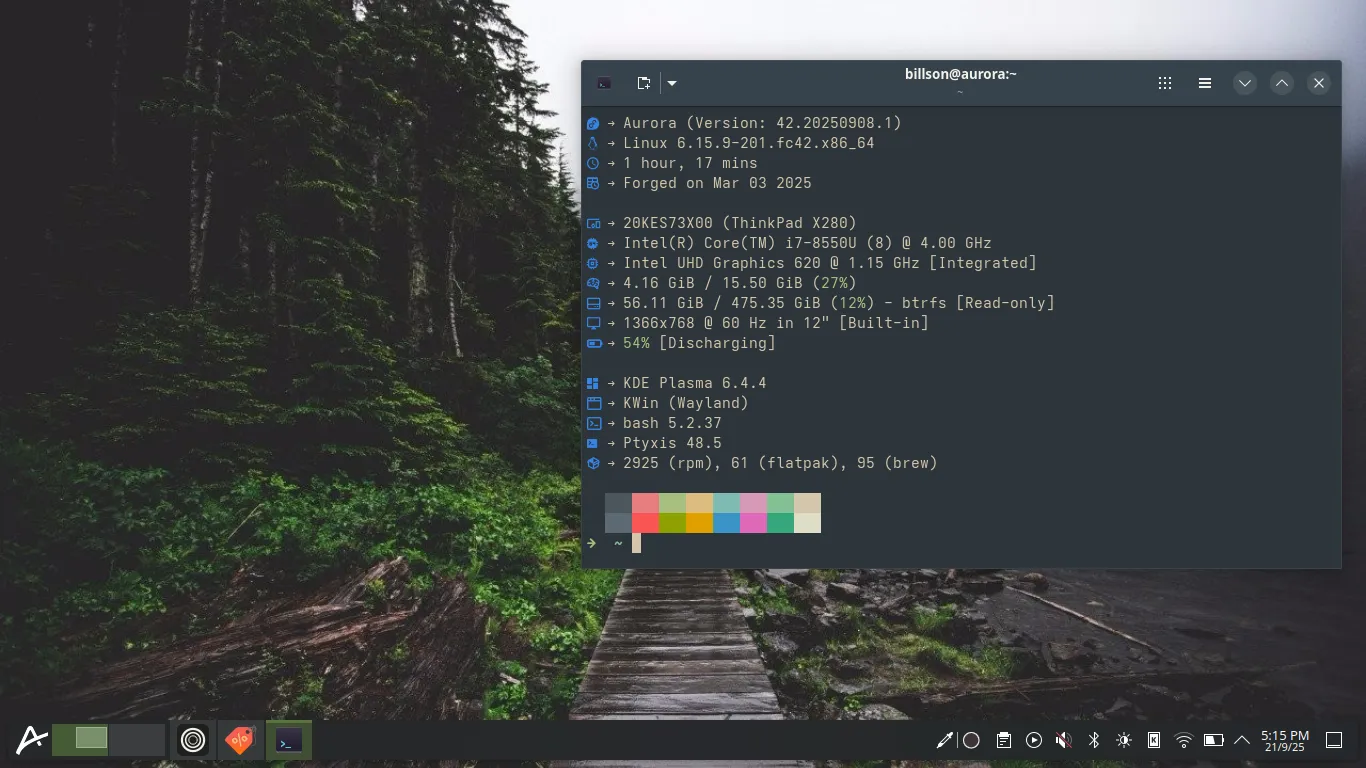1366x768 pixels.
Task: Close the Ptyxis terminal window
Action: click(1319, 83)
